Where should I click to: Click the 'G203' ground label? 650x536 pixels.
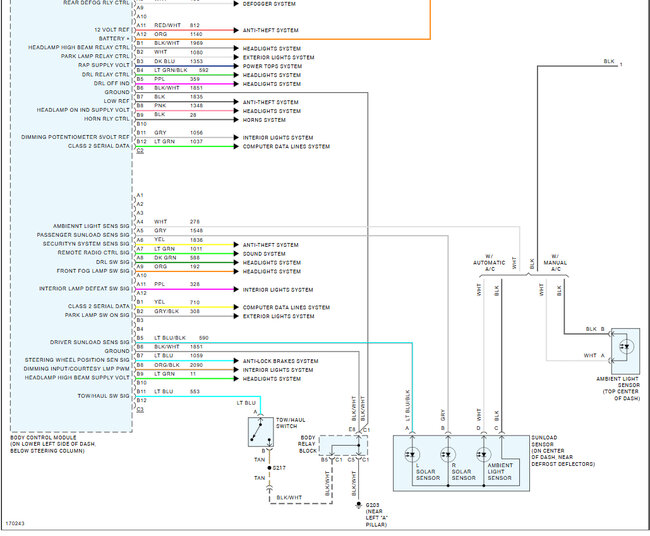[x=372, y=505]
